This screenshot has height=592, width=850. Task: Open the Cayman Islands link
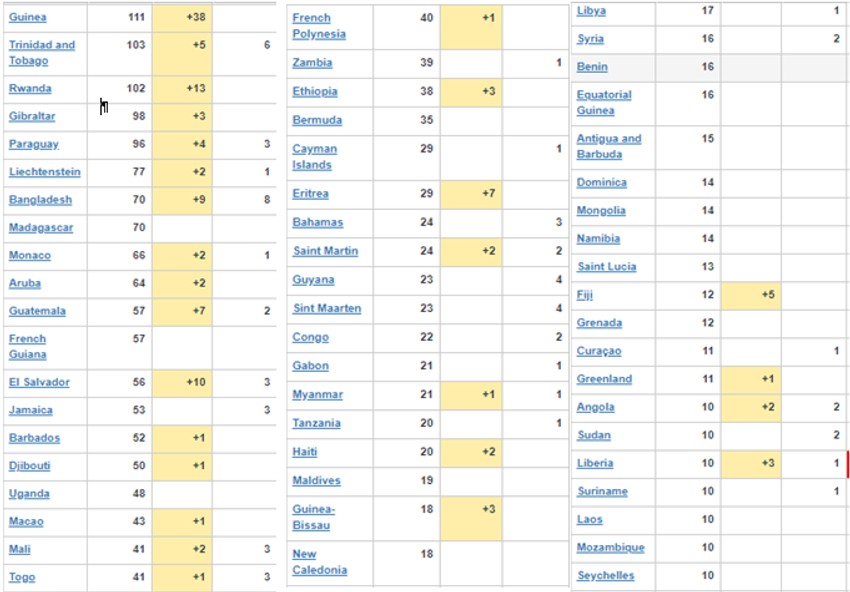click(313, 157)
